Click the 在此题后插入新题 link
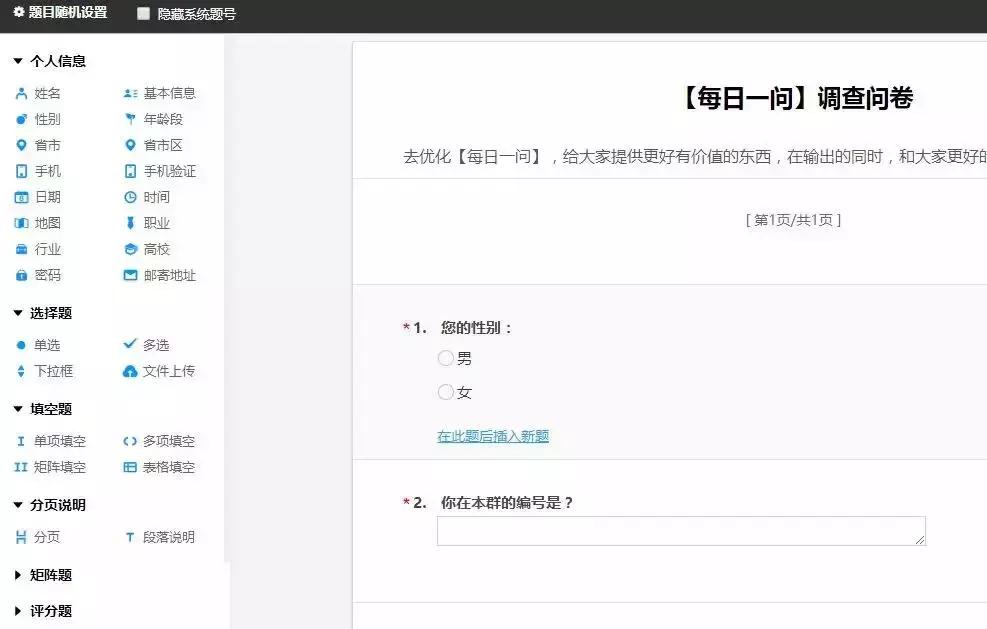The height and width of the screenshot is (629, 987). 493,436
